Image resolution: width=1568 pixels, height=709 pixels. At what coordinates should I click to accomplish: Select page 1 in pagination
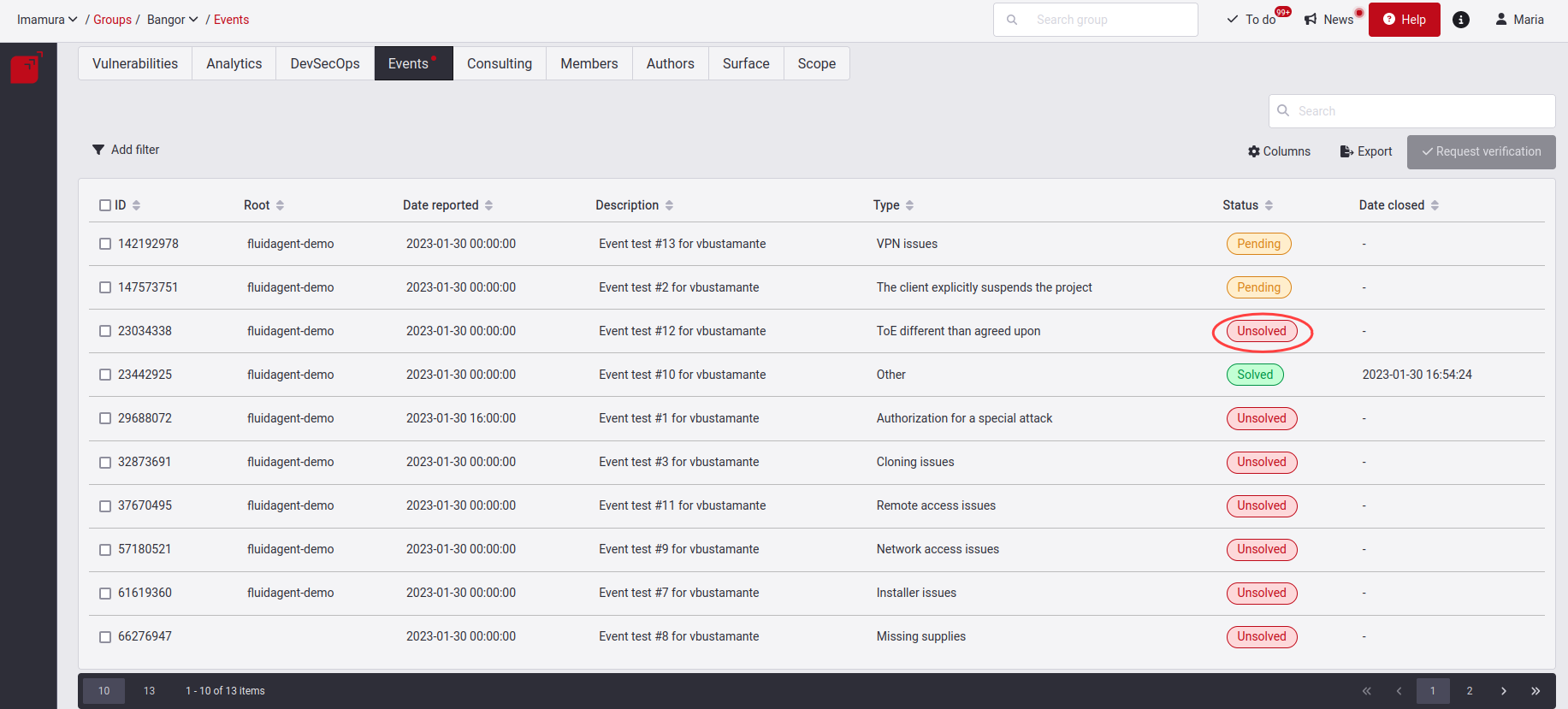click(x=1433, y=691)
